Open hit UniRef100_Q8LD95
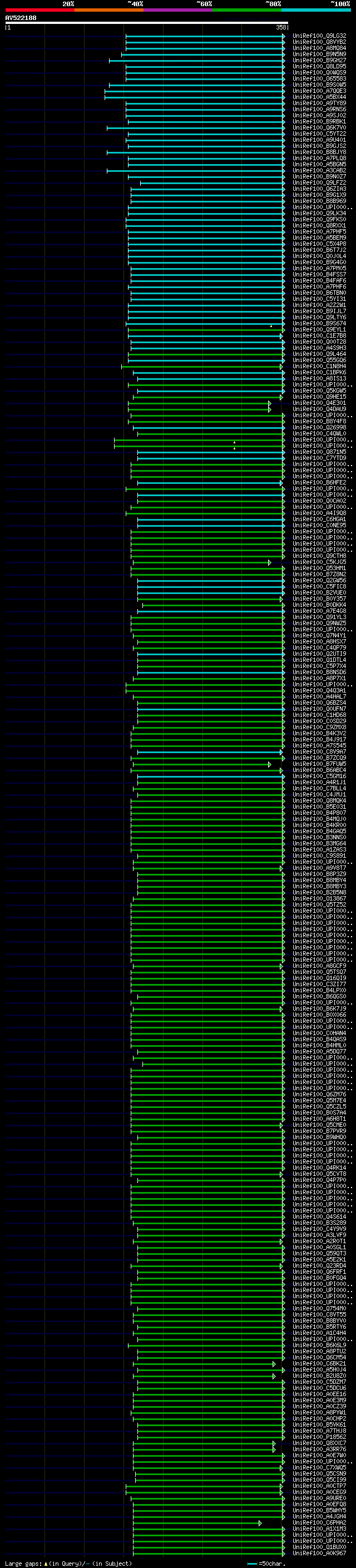The height and width of the screenshot is (1568, 356). tap(319, 66)
